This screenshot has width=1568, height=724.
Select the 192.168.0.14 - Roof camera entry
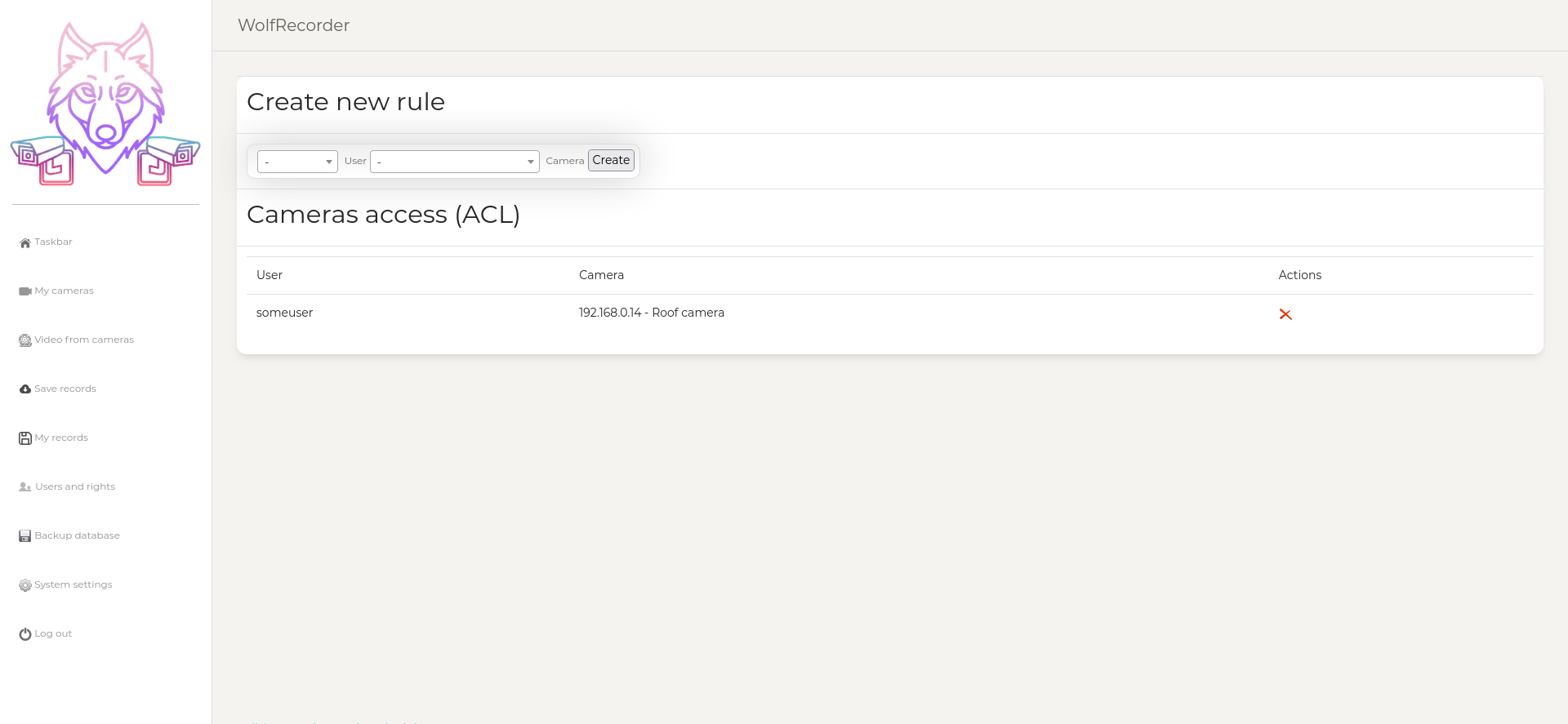tap(651, 313)
